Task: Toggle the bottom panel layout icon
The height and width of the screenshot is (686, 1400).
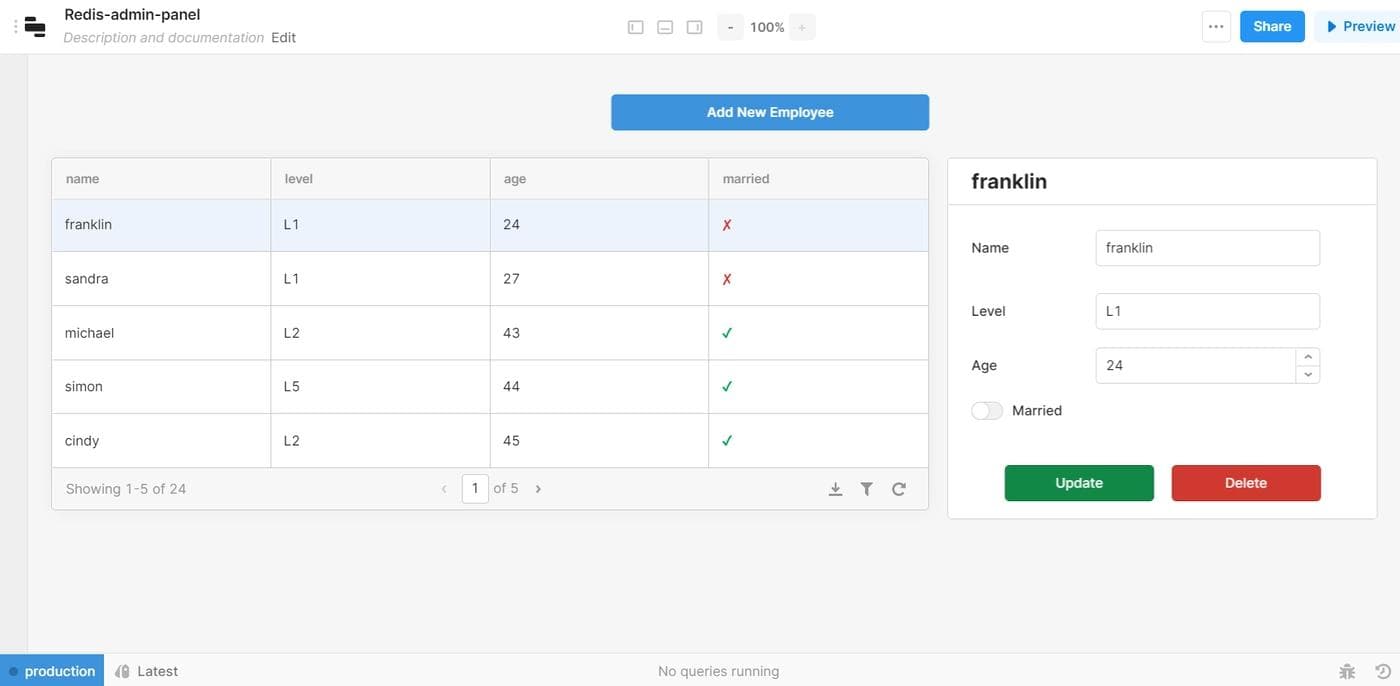Action: click(665, 27)
